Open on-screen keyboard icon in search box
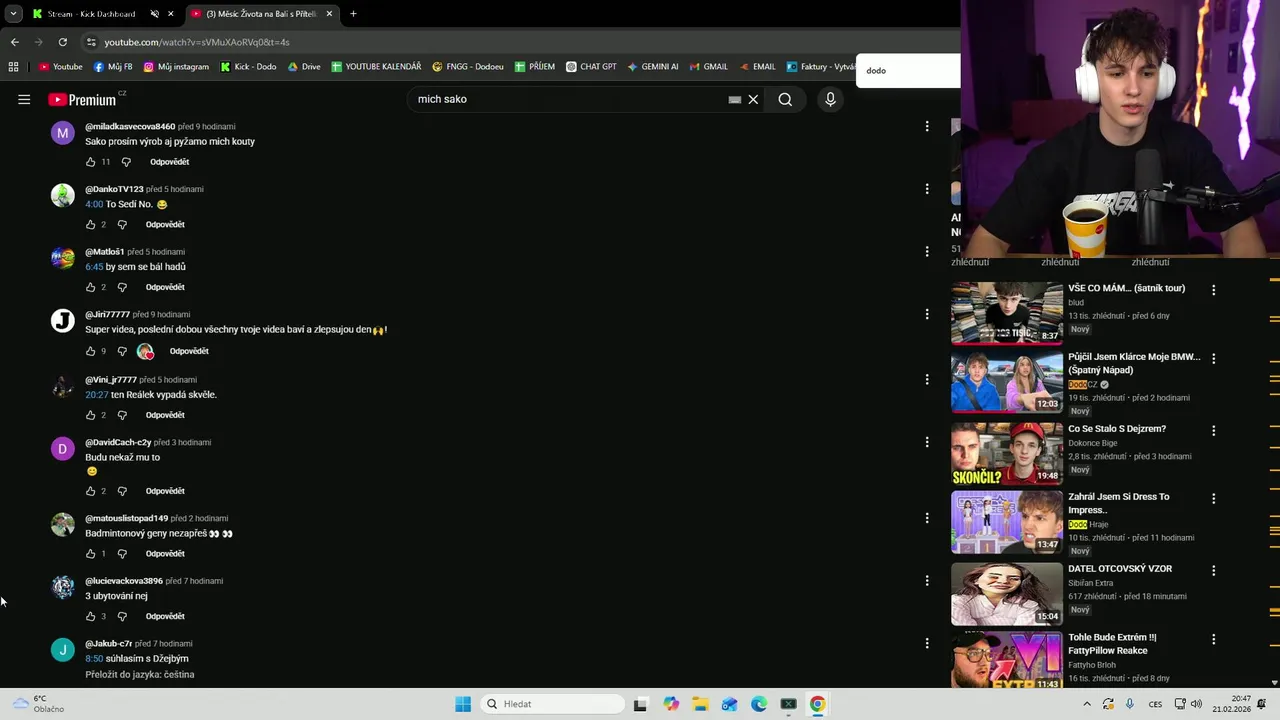 click(x=734, y=99)
